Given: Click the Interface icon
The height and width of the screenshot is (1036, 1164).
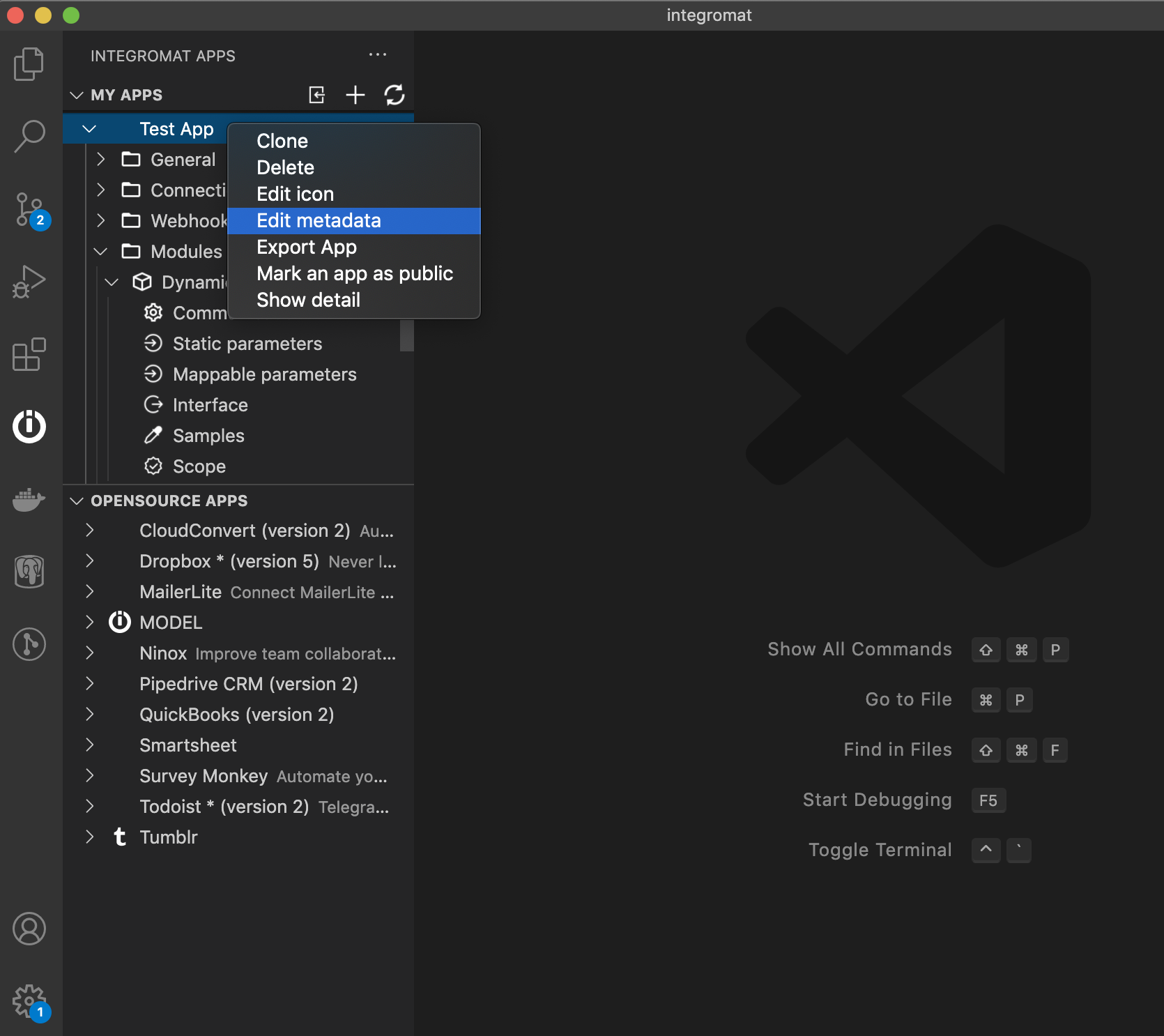Looking at the screenshot, I should [x=153, y=404].
